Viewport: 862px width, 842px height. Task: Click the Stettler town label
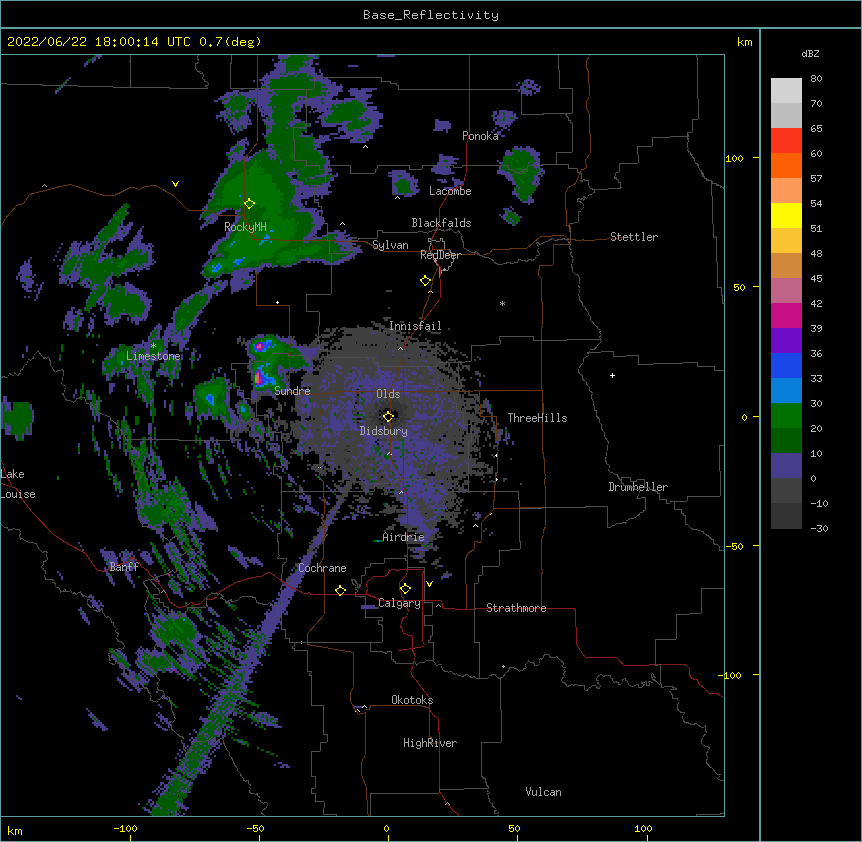pyautogui.click(x=634, y=237)
